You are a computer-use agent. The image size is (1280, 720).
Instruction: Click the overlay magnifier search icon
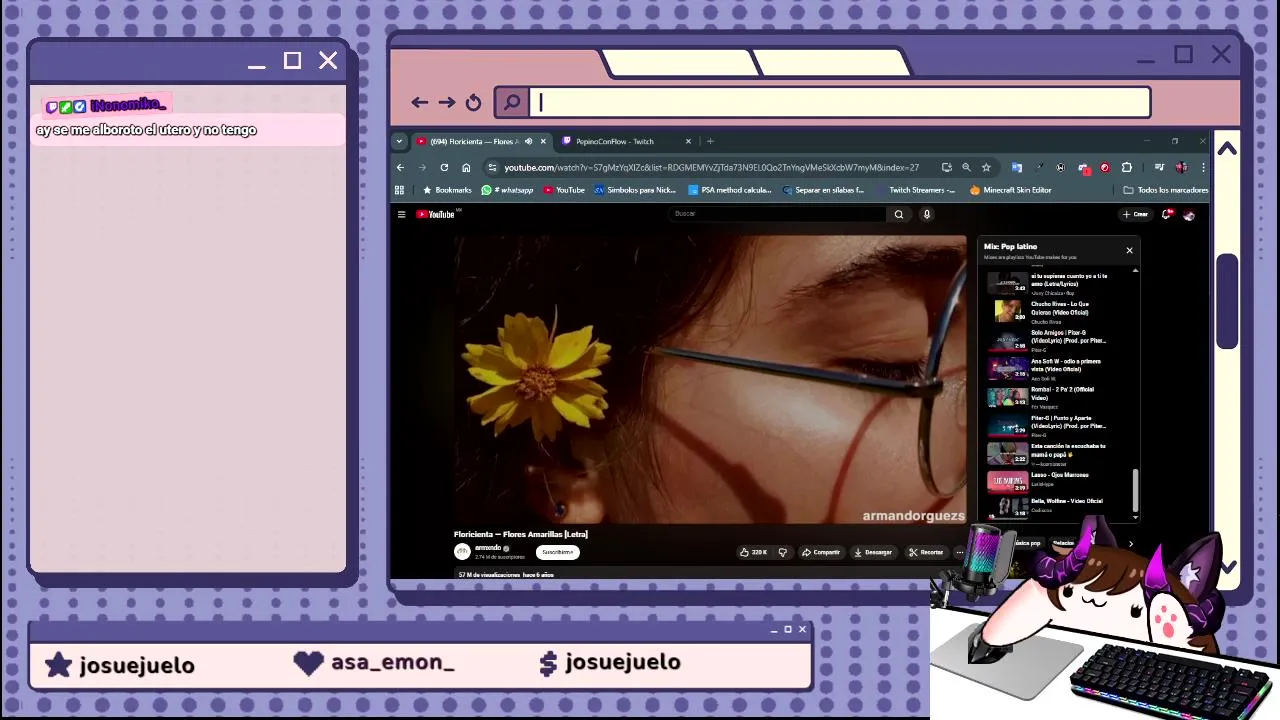coord(512,102)
